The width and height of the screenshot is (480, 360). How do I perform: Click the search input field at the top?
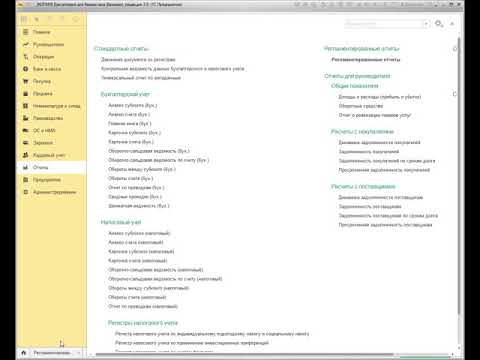tap(384, 24)
